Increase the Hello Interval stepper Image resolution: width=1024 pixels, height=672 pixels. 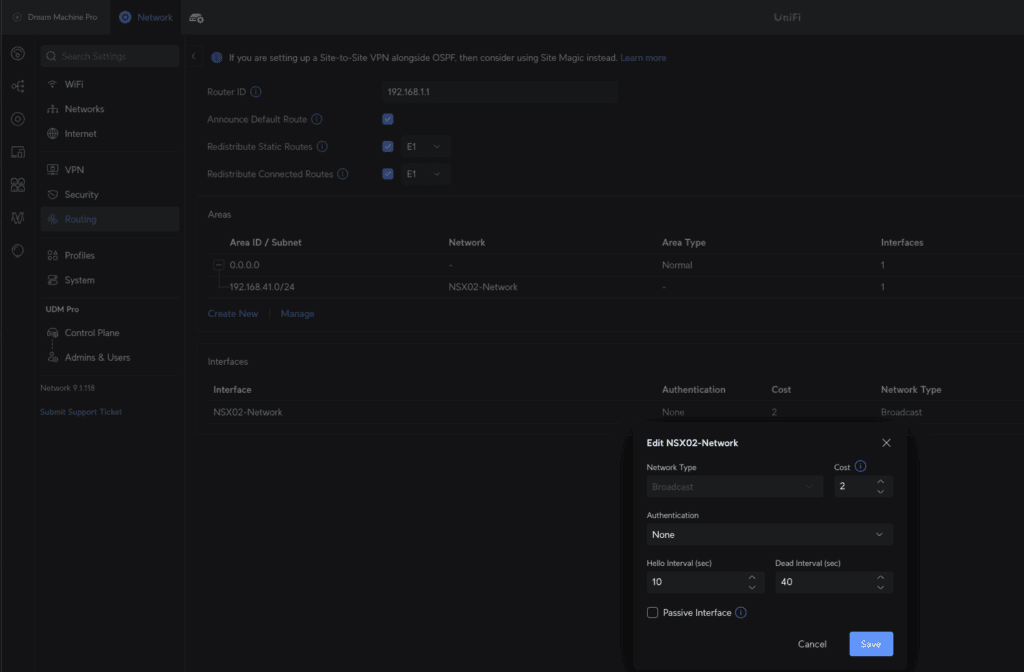click(752, 577)
